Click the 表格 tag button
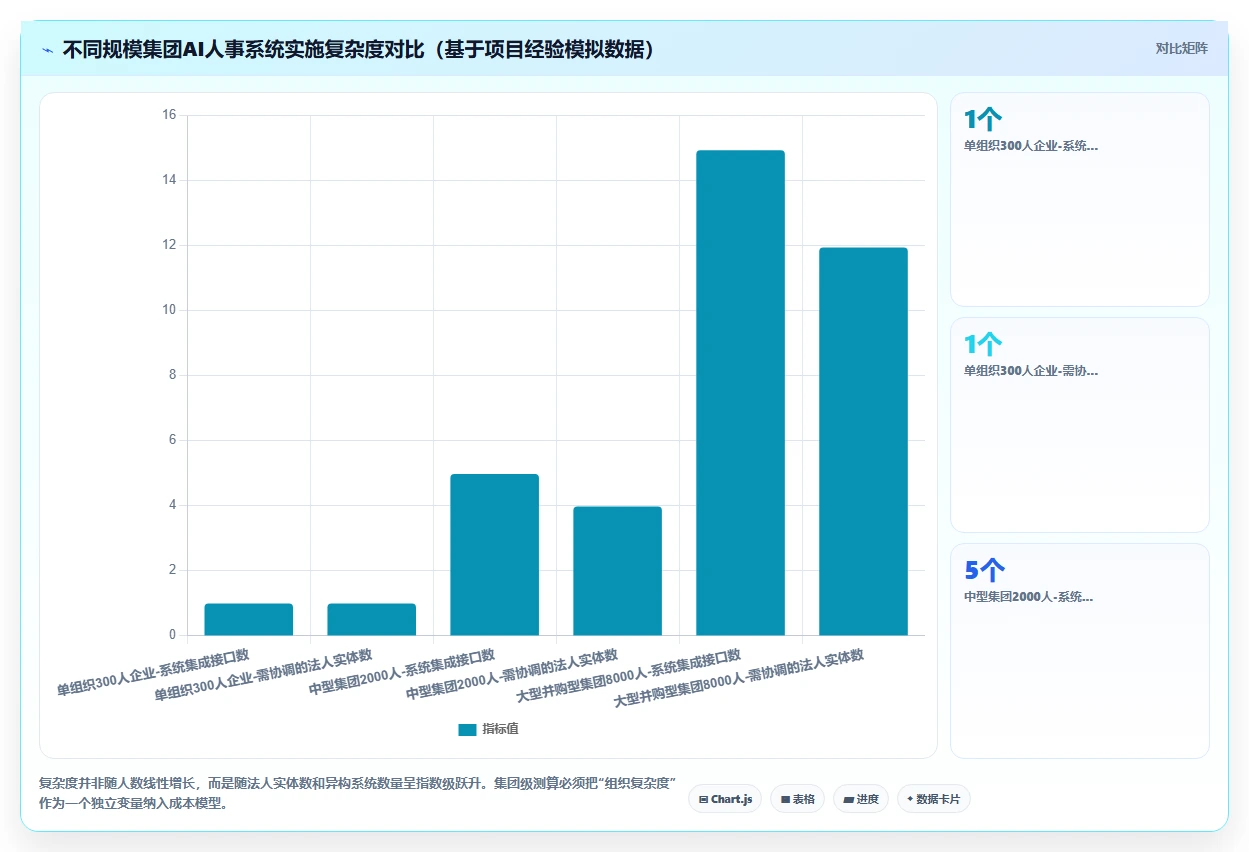 point(797,799)
